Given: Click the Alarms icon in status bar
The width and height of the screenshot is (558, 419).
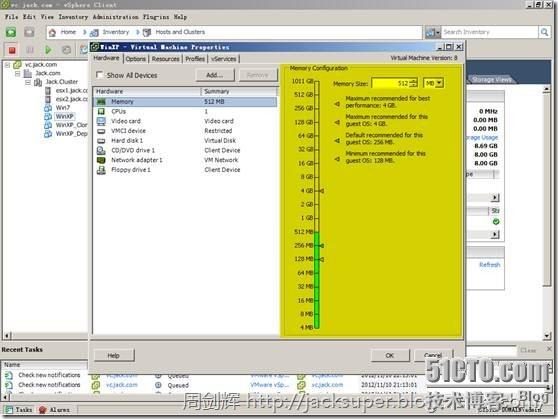Looking at the screenshot, I should pyautogui.click(x=42, y=410).
